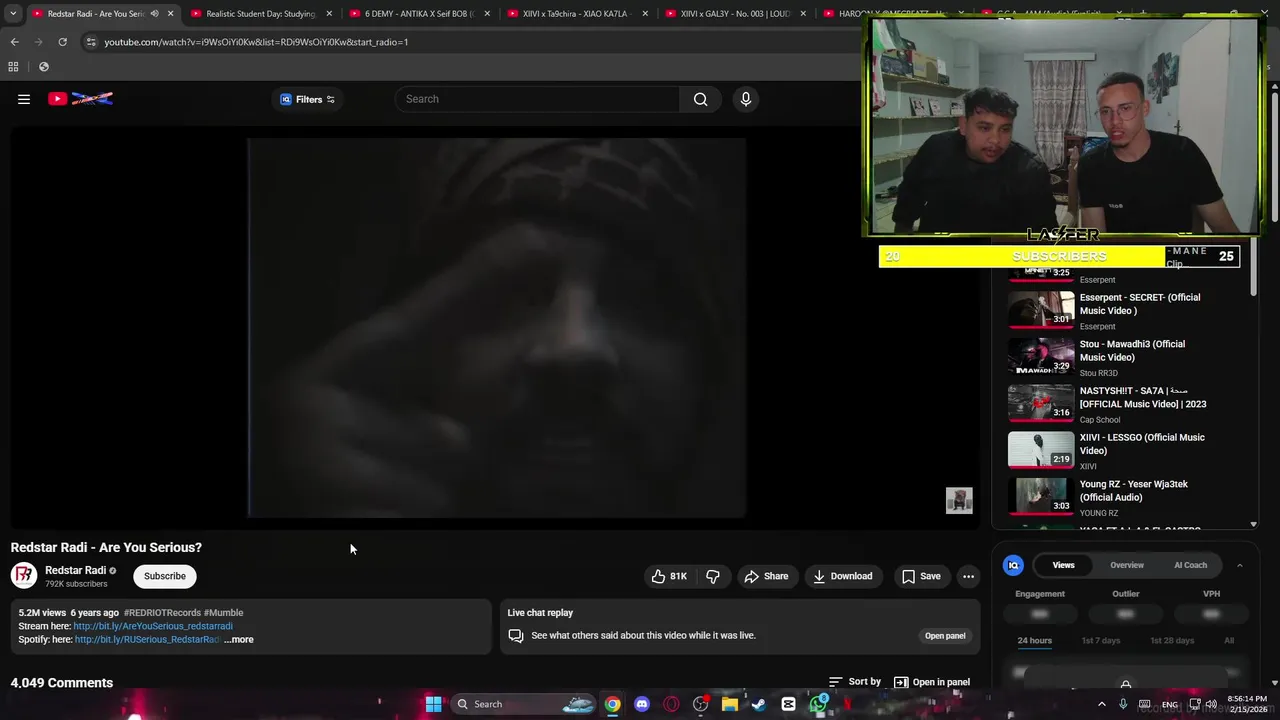Image resolution: width=1280 pixels, height=720 pixels.
Task: Open WhatsApp from taskbar
Action: (818, 704)
